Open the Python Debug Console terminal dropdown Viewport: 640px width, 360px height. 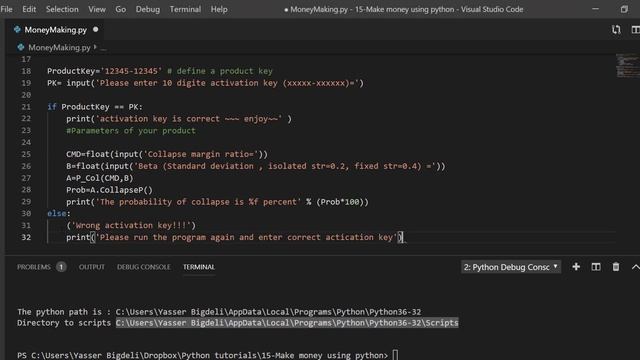pos(511,267)
